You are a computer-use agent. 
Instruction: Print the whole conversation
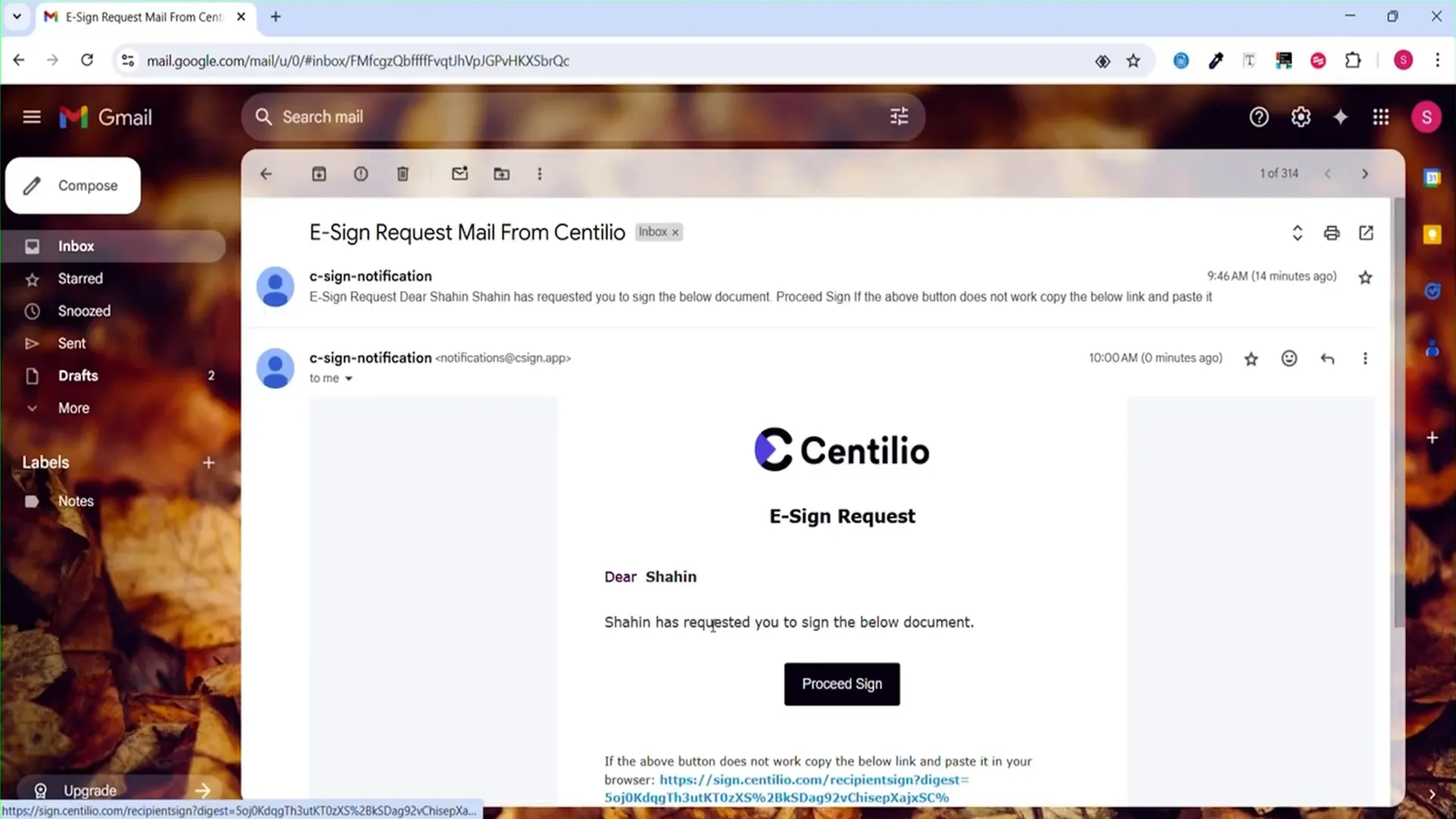pyautogui.click(x=1331, y=233)
